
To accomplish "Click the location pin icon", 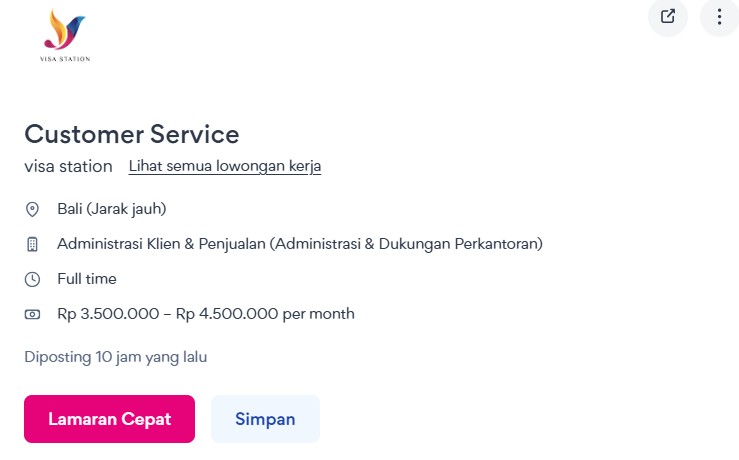I will pos(33,209).
